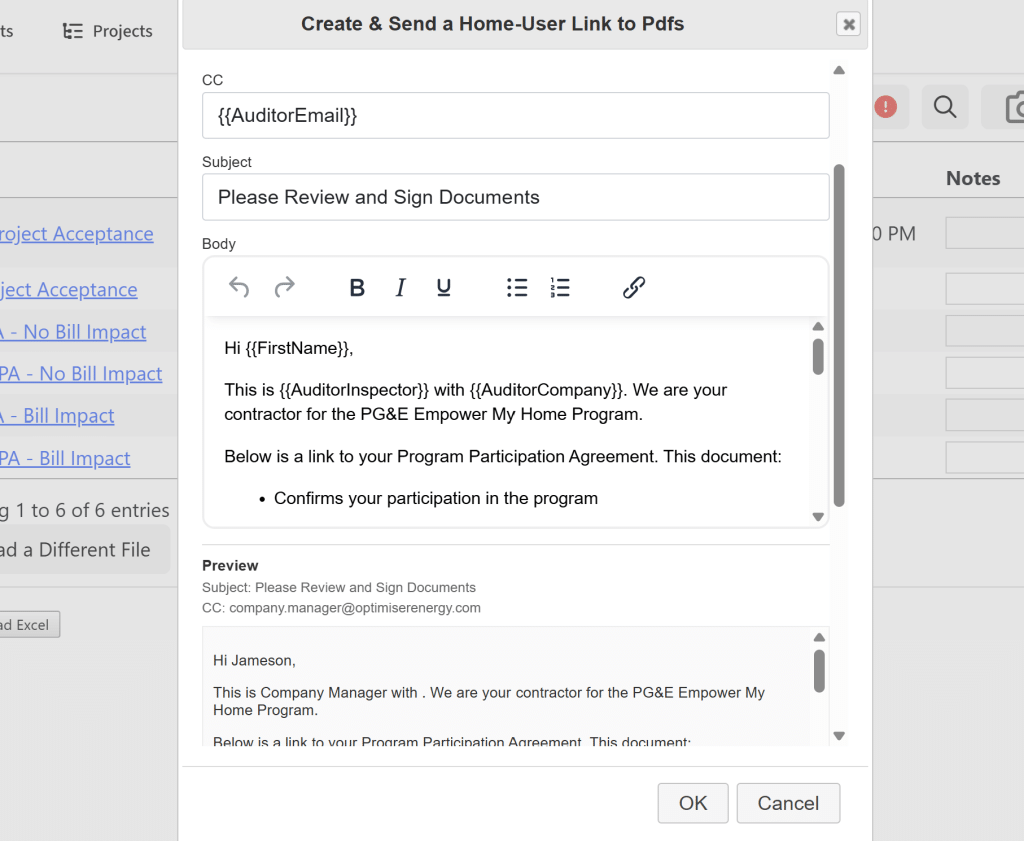Click dialog scroll down arrow

pos(839,736)
